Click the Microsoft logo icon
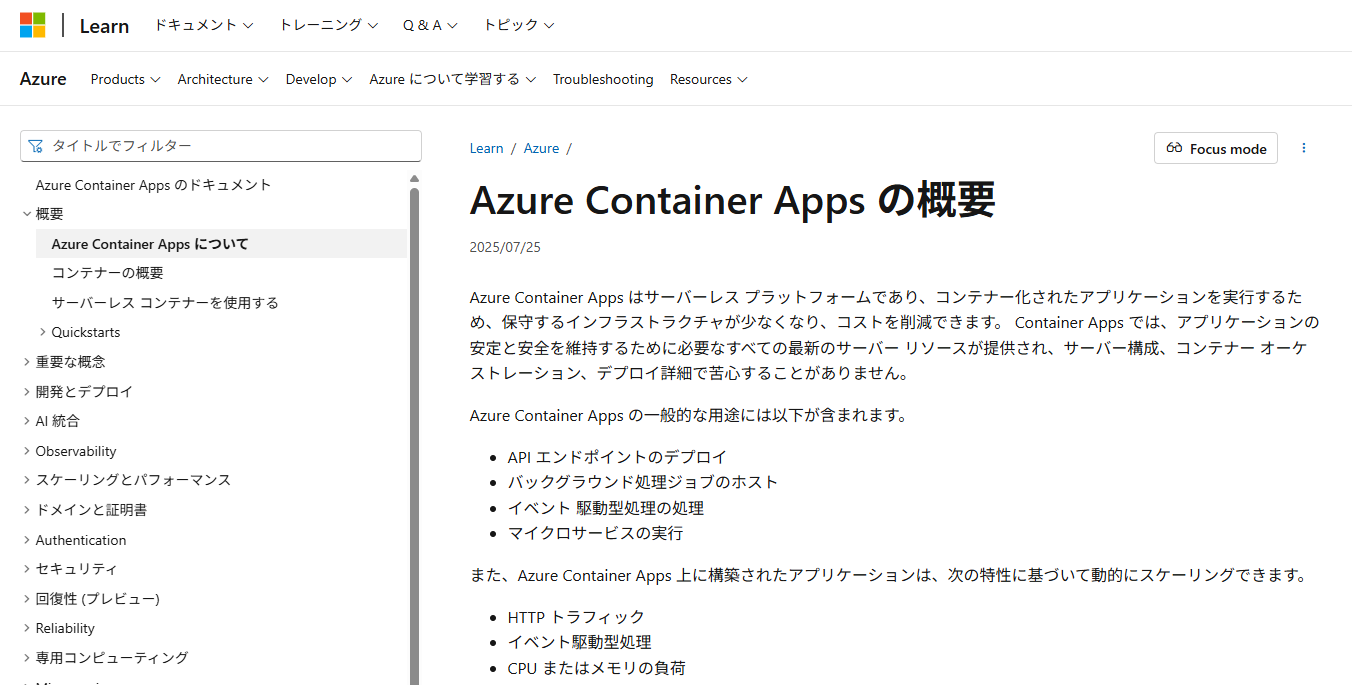 click(x=32, y=25)
